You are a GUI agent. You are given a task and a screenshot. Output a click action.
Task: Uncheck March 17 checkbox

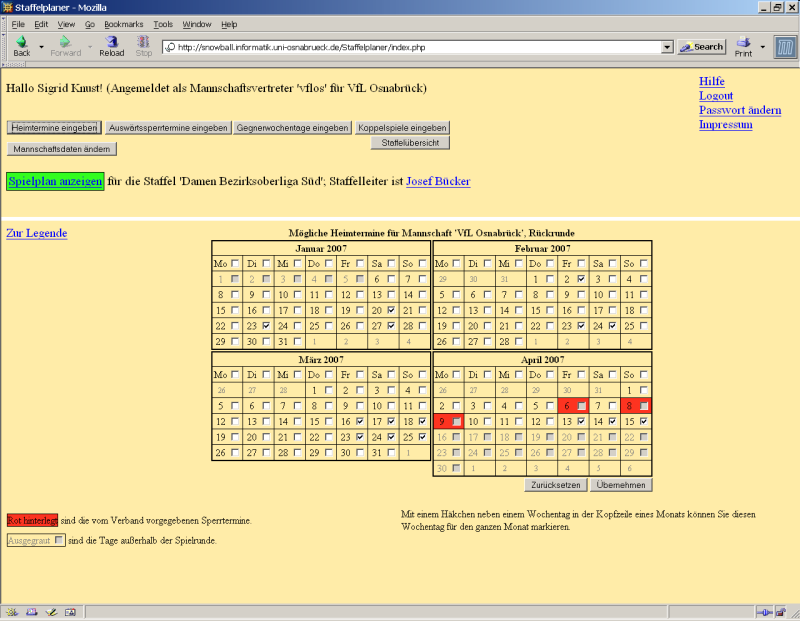391,421
